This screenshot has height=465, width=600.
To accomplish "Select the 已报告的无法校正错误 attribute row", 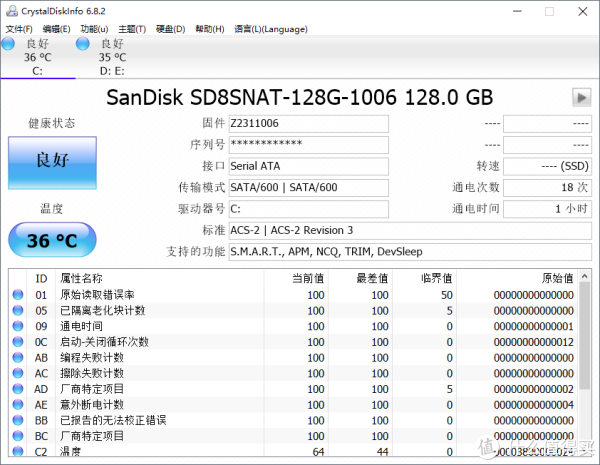I will coord(293,420).
